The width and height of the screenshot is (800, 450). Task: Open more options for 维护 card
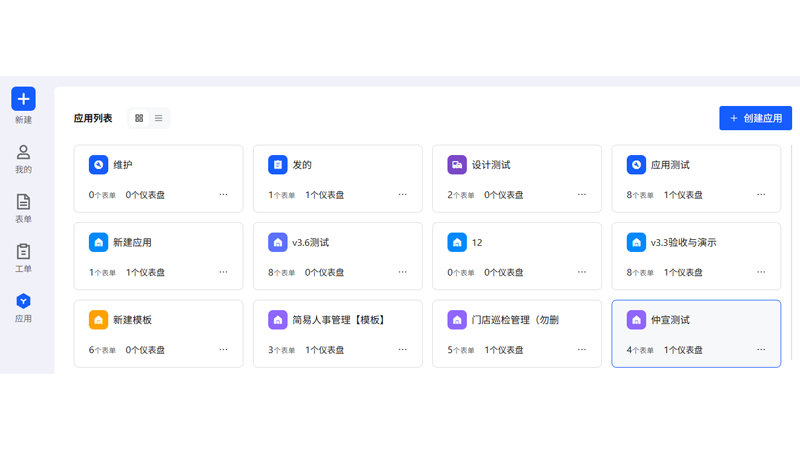pos(223,194)
